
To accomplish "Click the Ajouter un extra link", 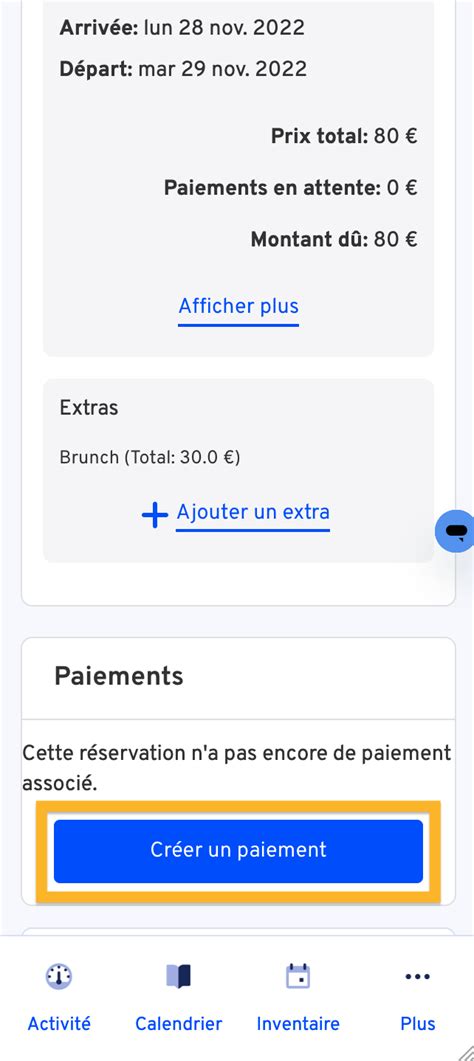I will point(253,512).
